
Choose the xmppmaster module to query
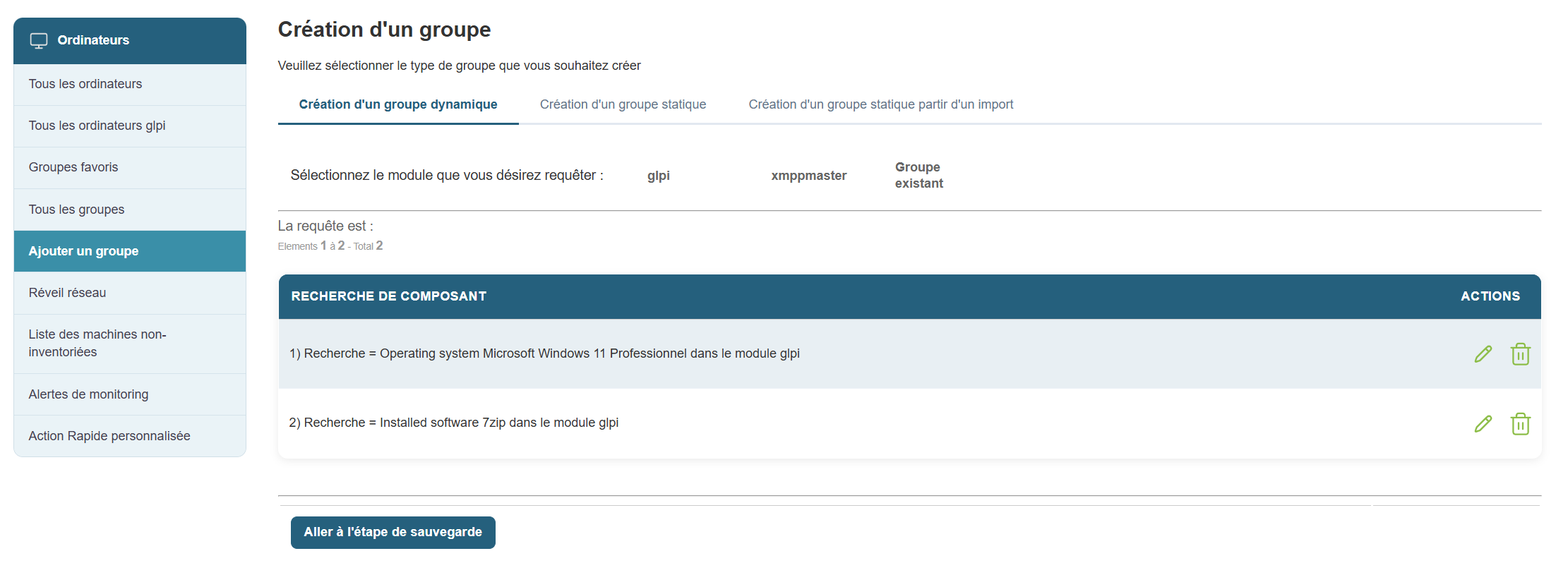[x=808, y=176]
